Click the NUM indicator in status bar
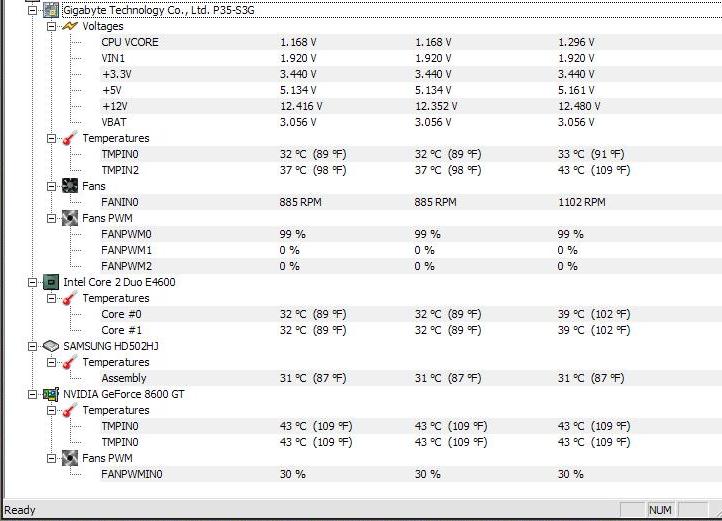The width and height of the screenshot is (722, 521). (x=660, y=509)
